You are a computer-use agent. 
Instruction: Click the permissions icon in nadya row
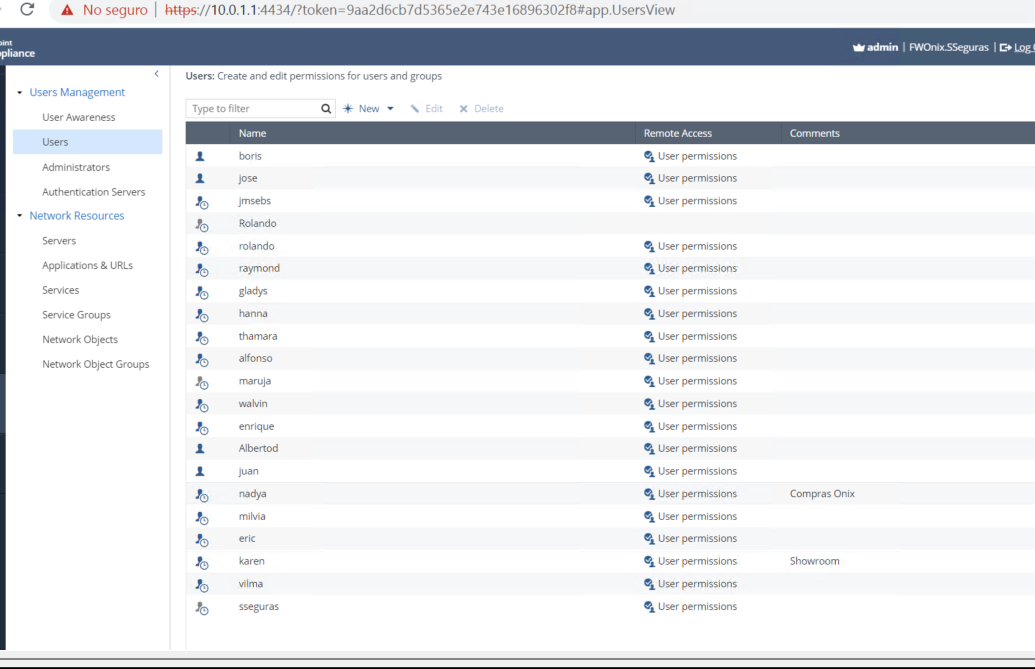(x=649, y=494)
